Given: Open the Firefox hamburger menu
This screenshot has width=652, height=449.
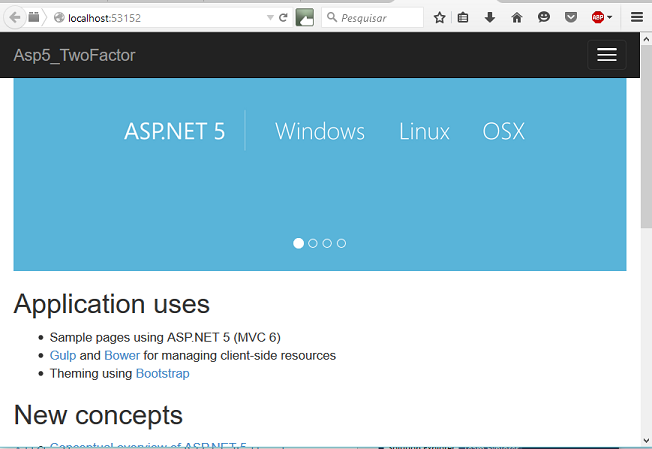Looking at the screenshot, I should [637, 17].
